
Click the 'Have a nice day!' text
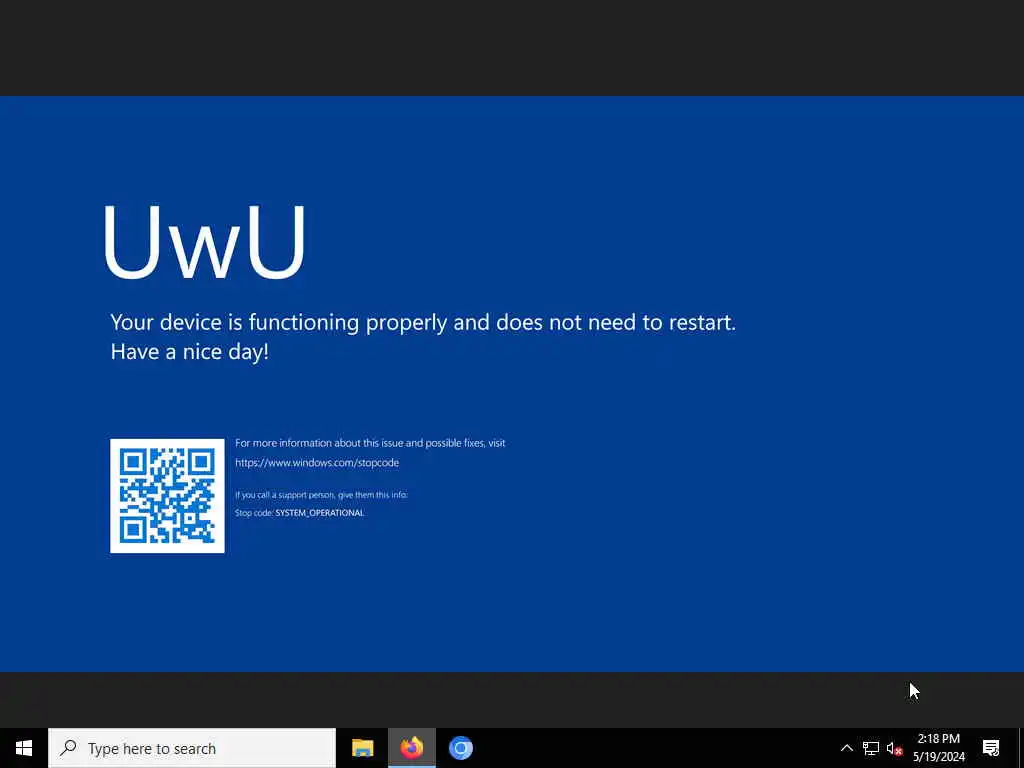[189, 352]
